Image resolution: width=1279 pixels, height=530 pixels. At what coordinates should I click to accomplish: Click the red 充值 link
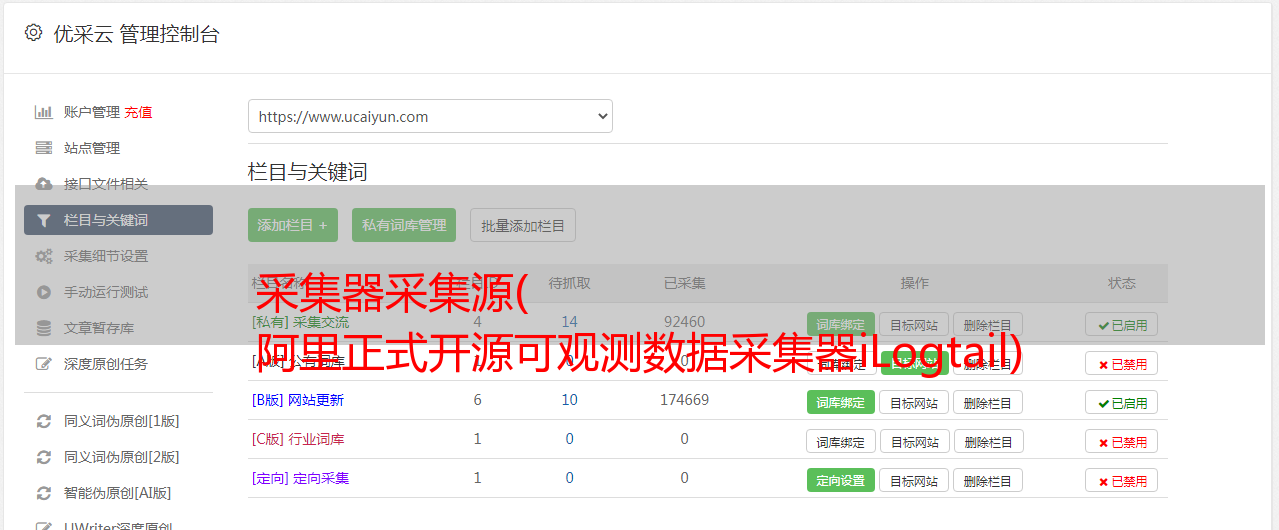[139, 112]
